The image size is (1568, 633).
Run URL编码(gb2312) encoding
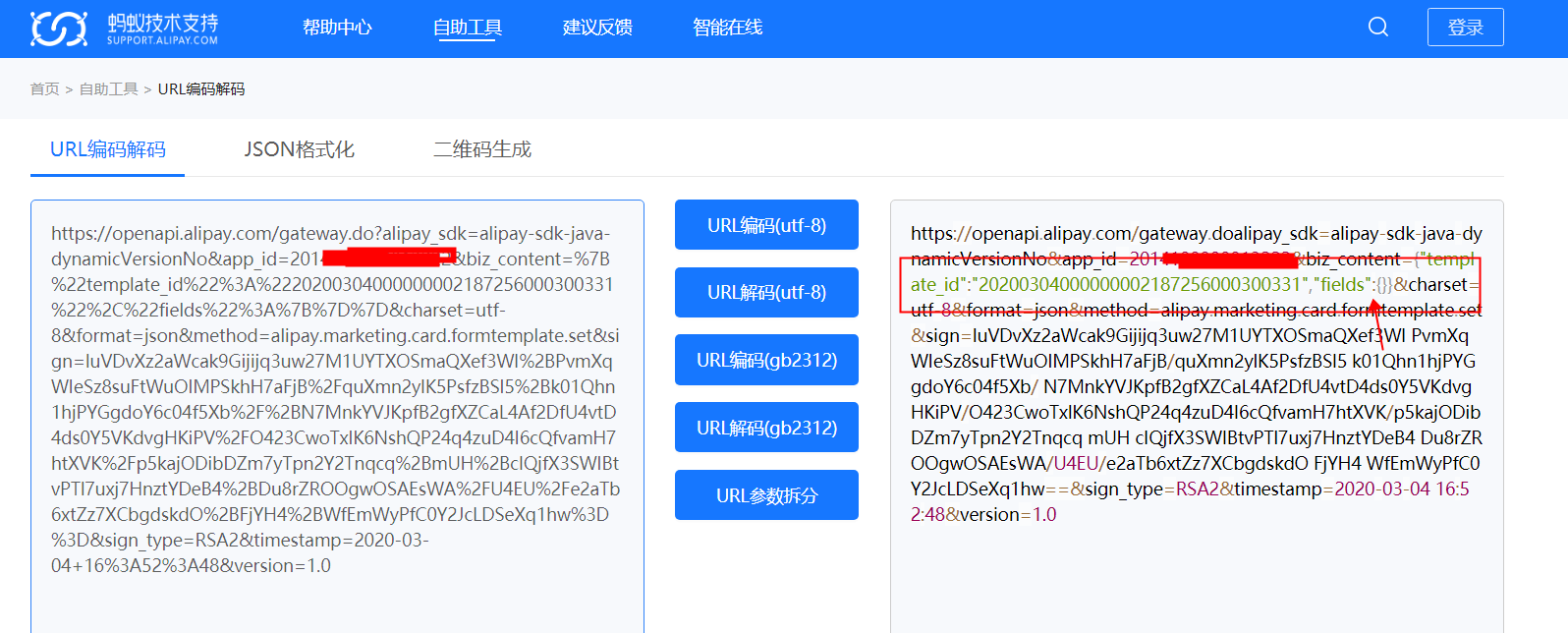coord(766,360)
